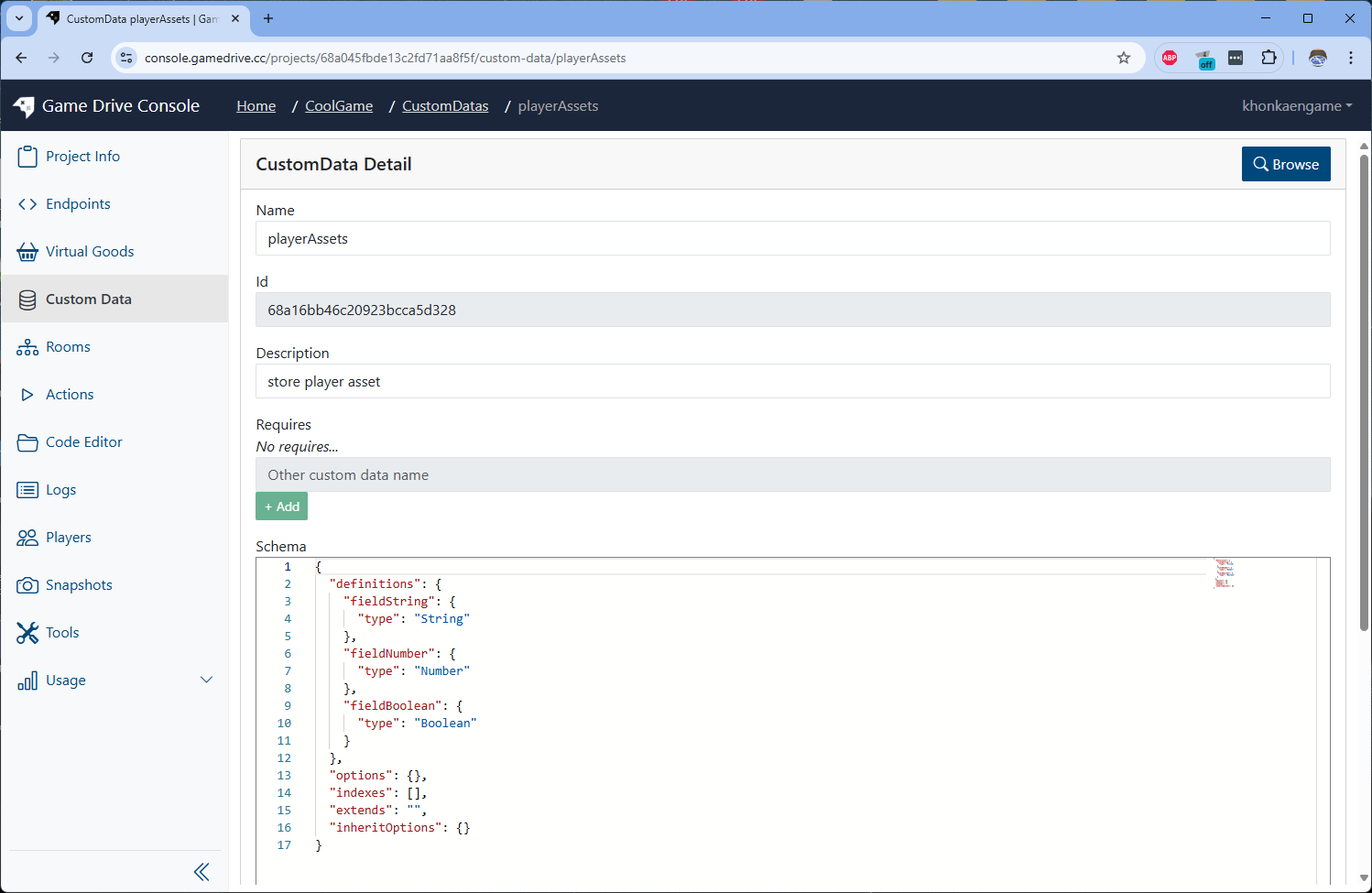Click the Browse button
Image resolution: width=1372 pixels, height=893 pixels.
pyautogui.click(x=1285, y=165)
